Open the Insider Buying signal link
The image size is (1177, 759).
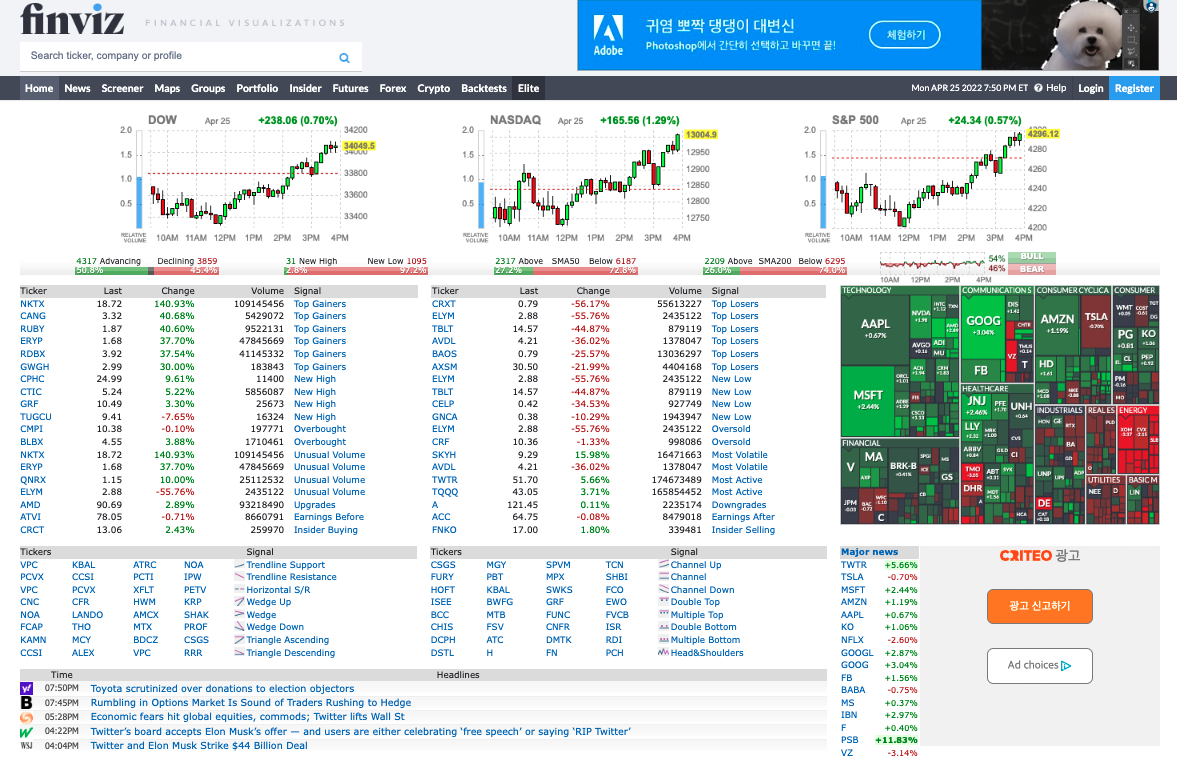pos(326,529)
